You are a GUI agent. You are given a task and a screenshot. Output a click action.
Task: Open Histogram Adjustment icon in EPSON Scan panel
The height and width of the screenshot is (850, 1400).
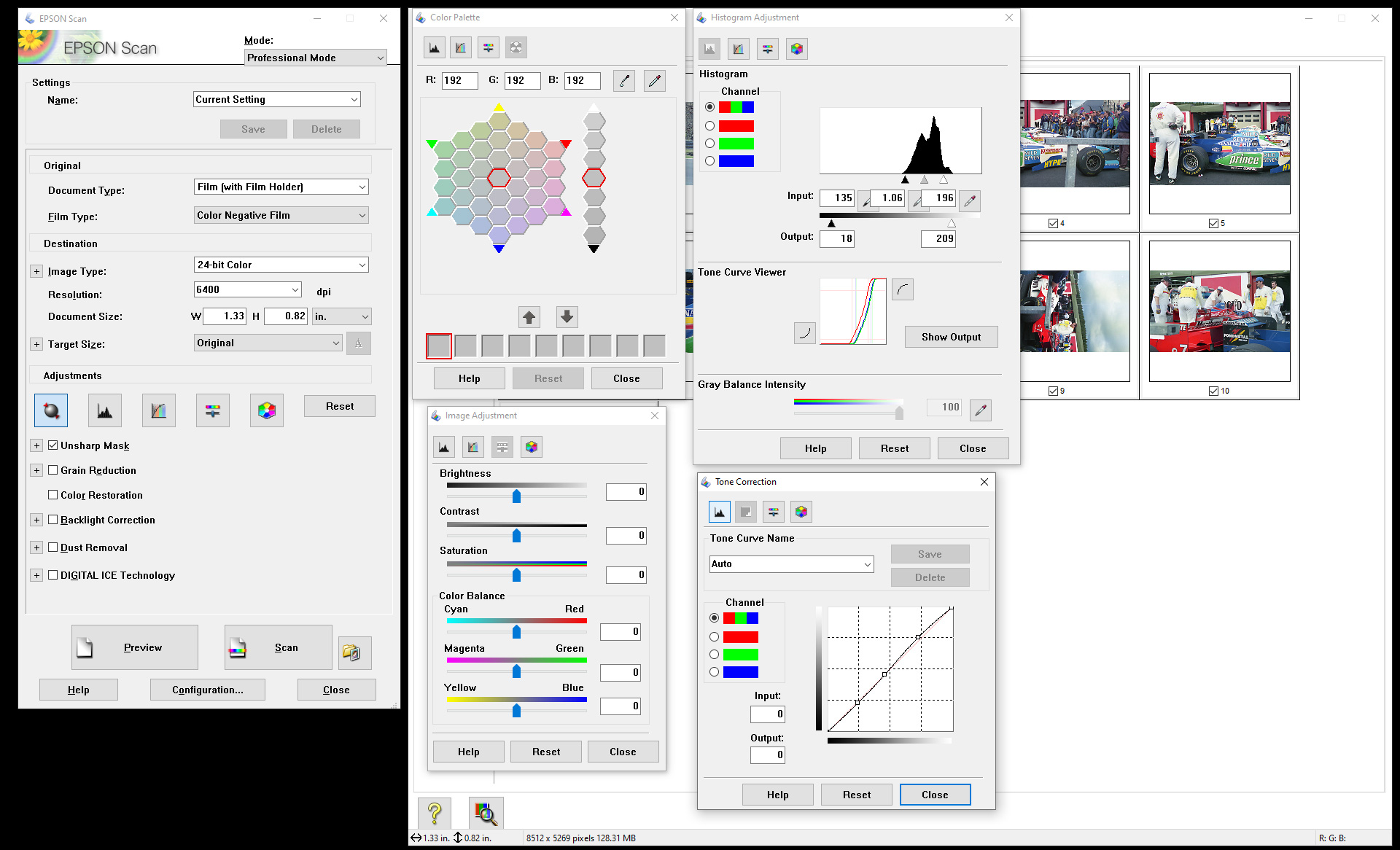[x=105, y=410]
